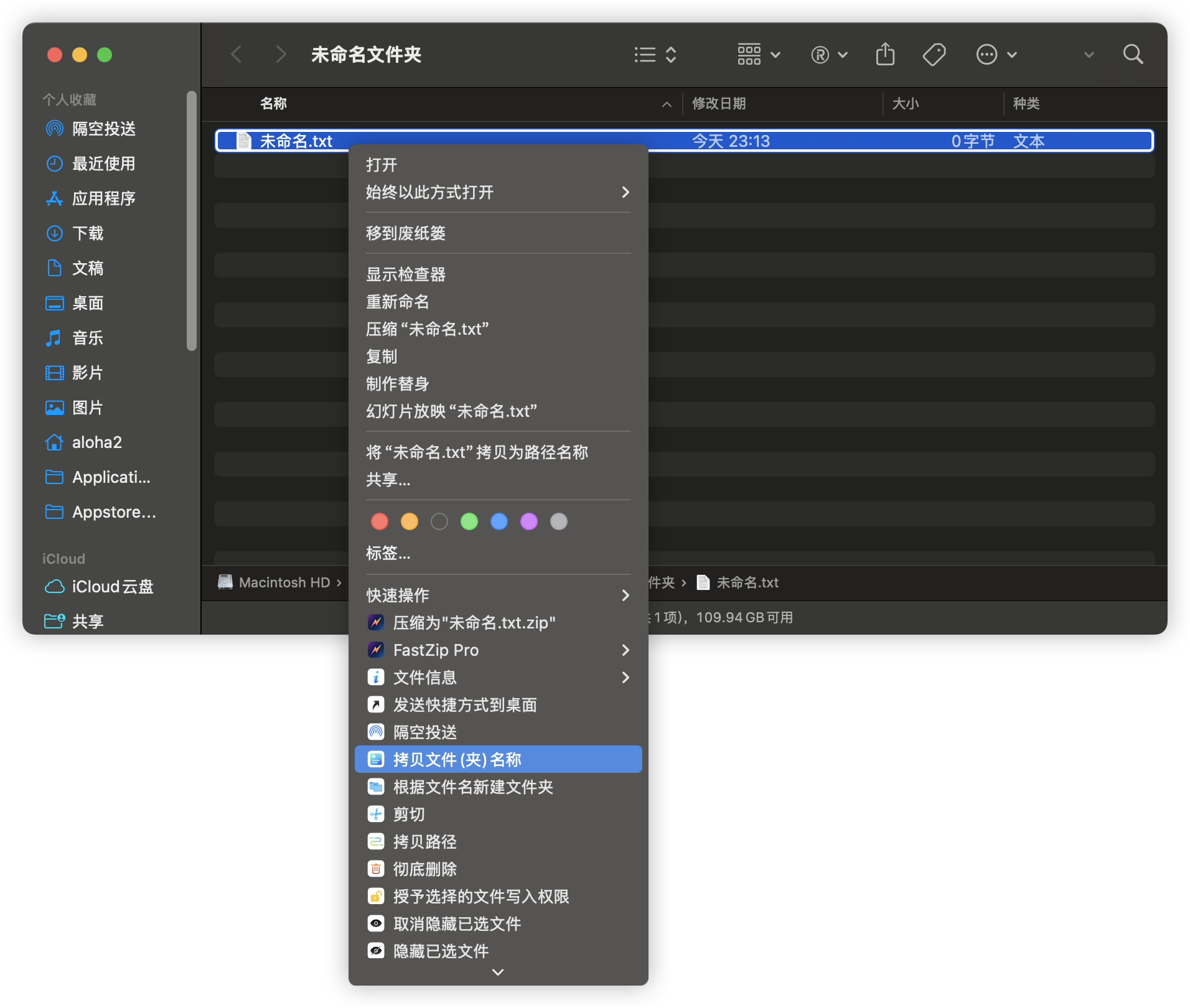Select 拷贝路径 in the context menu

424,842
